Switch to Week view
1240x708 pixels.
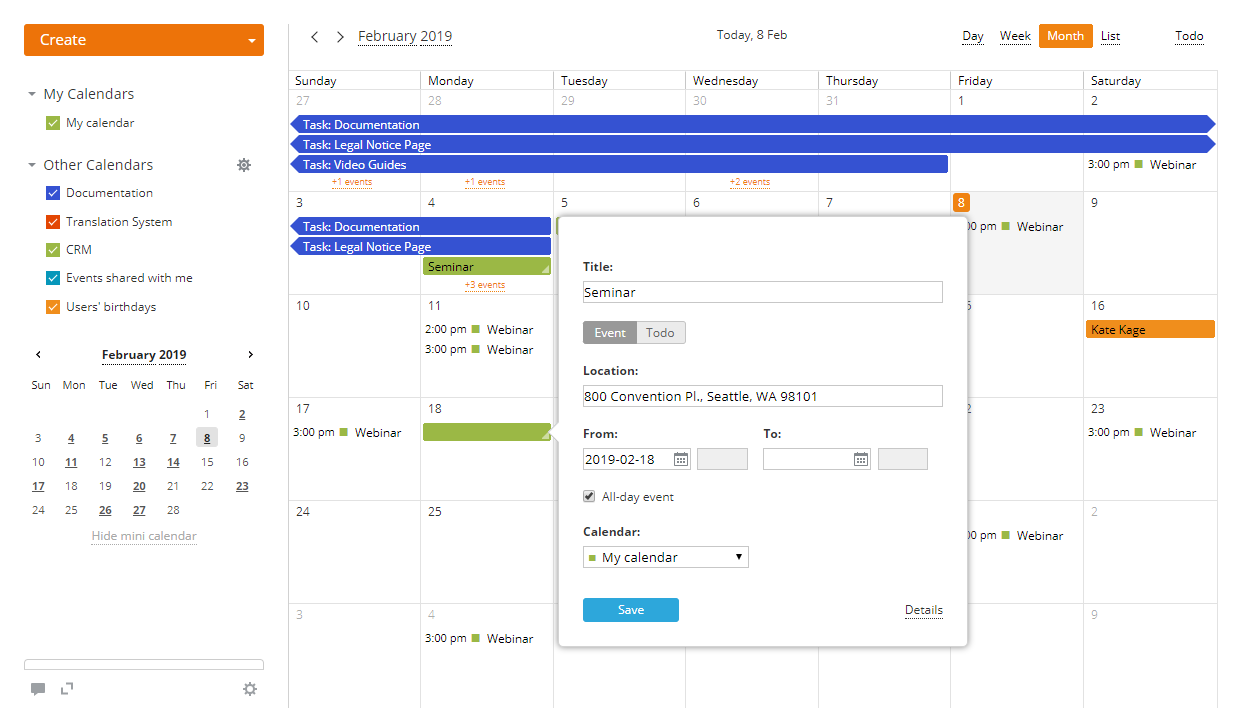pyautogui.click(x=1015, y=36)
